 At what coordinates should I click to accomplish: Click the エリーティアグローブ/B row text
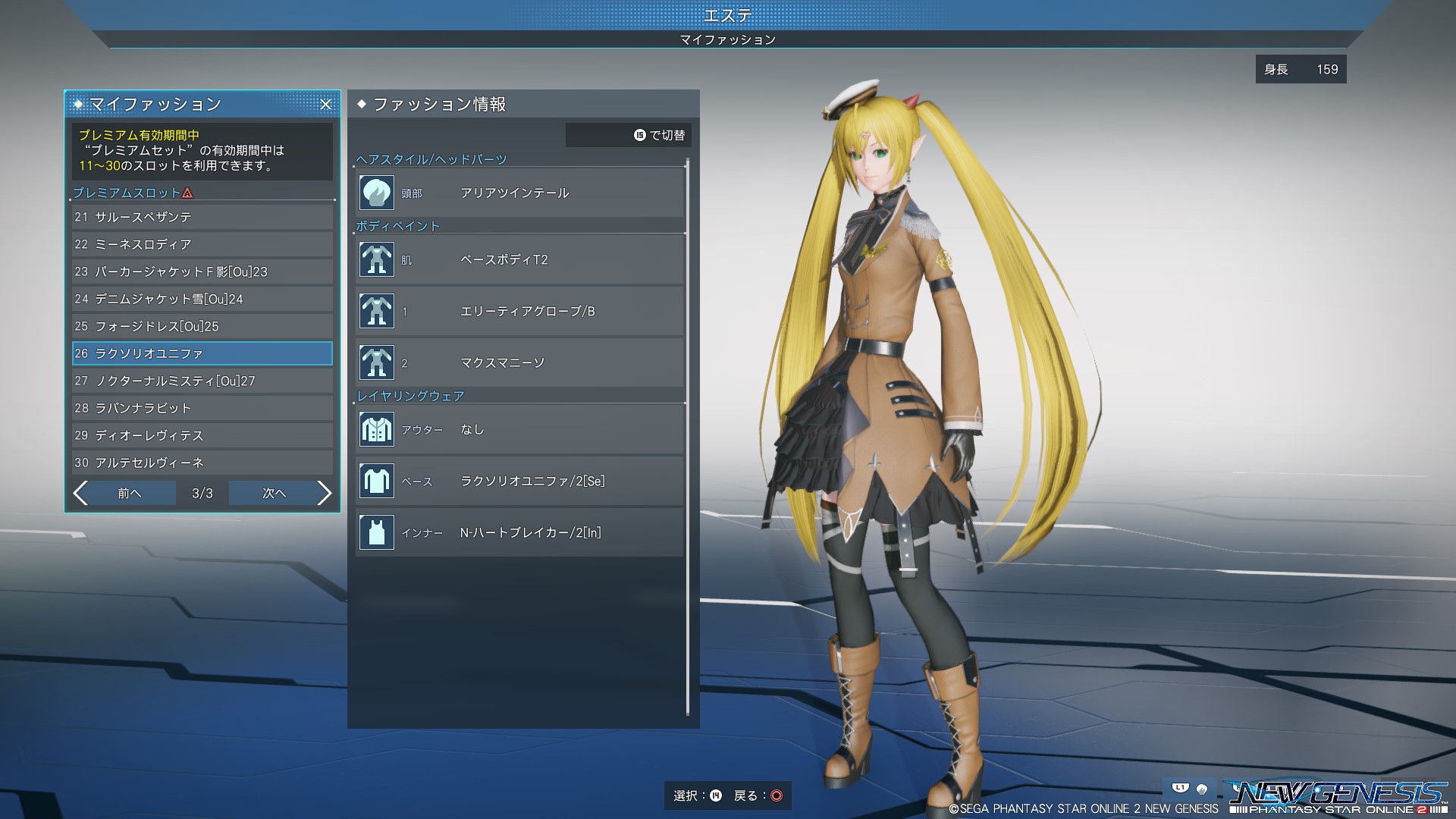pyautogui.click(x=528, y=312)
